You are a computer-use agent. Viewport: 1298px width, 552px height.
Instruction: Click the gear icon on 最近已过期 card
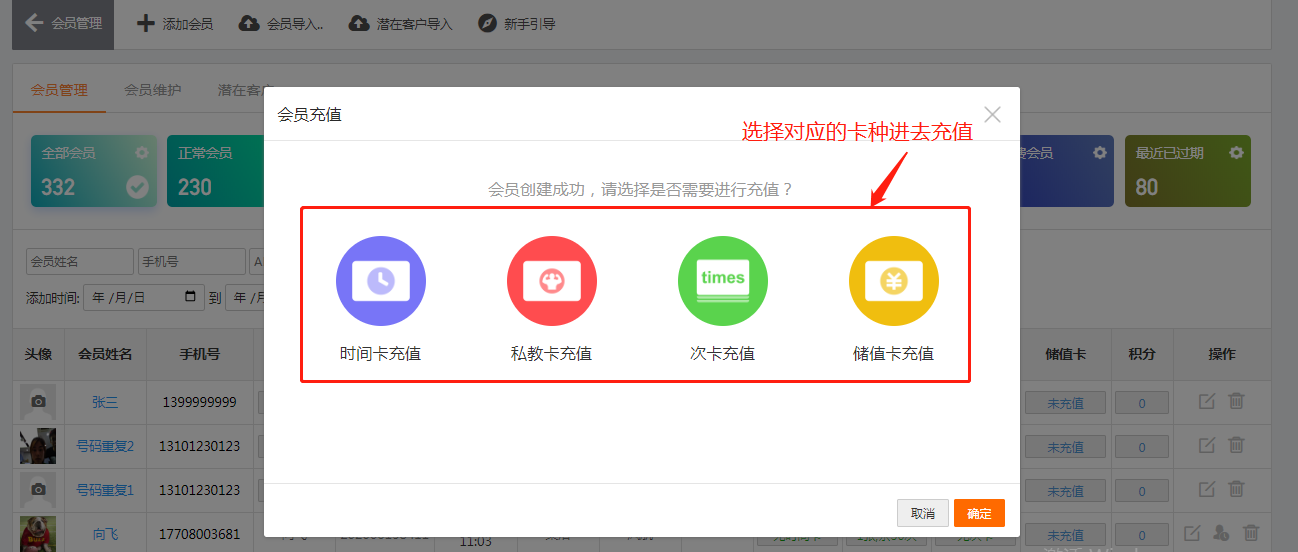[1236, 153]
